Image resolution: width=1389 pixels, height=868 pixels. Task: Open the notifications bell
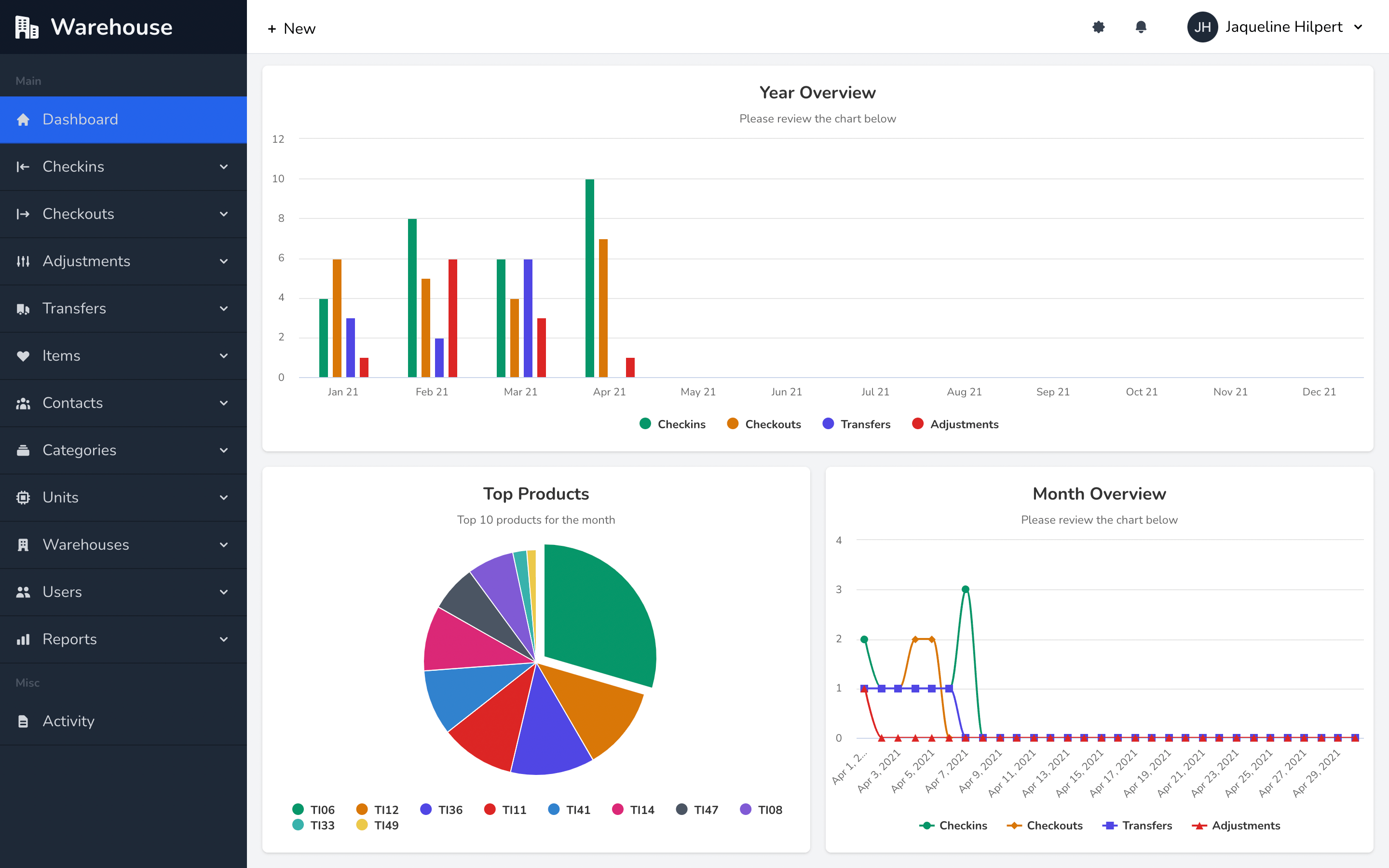click(x=1140, y=27)
